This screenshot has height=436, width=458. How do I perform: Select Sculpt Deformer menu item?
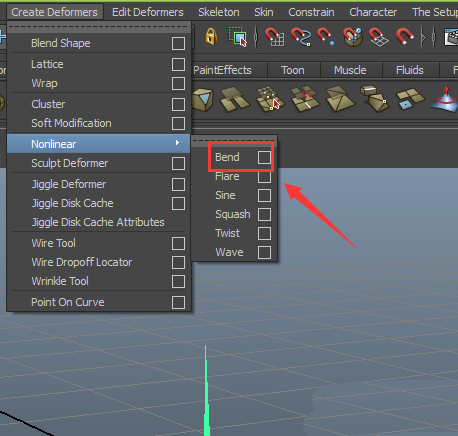69,163
